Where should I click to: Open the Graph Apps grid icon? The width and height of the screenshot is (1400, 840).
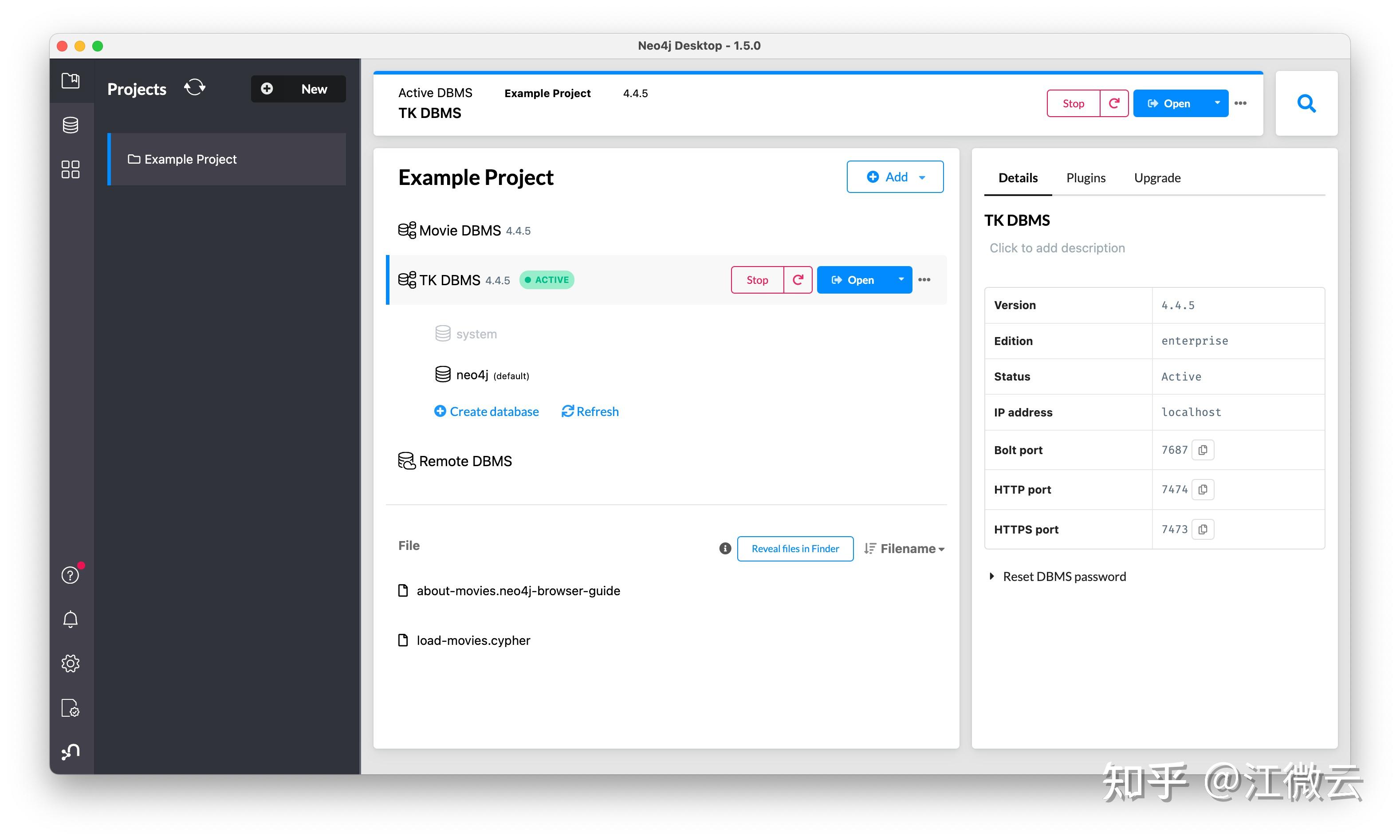70,169
